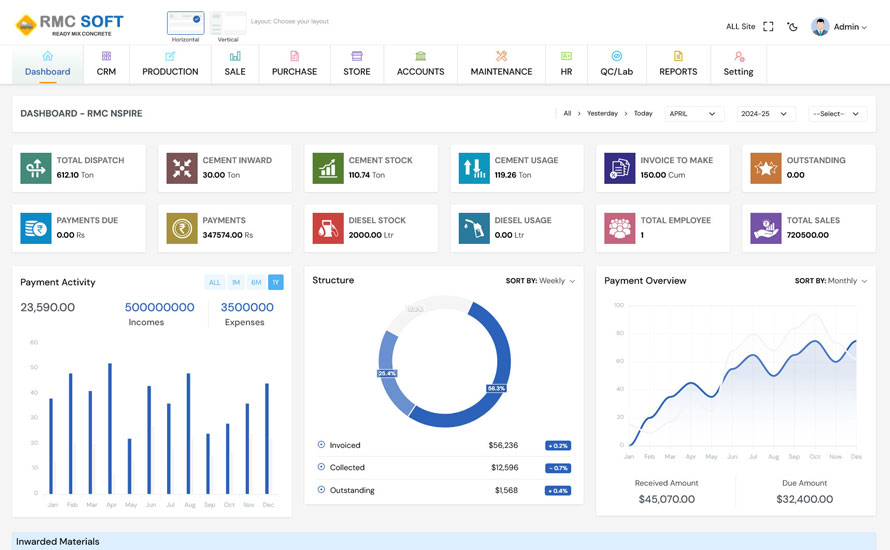Click the 26.4% donut segment label
The image size is (890, 550).
387,373
